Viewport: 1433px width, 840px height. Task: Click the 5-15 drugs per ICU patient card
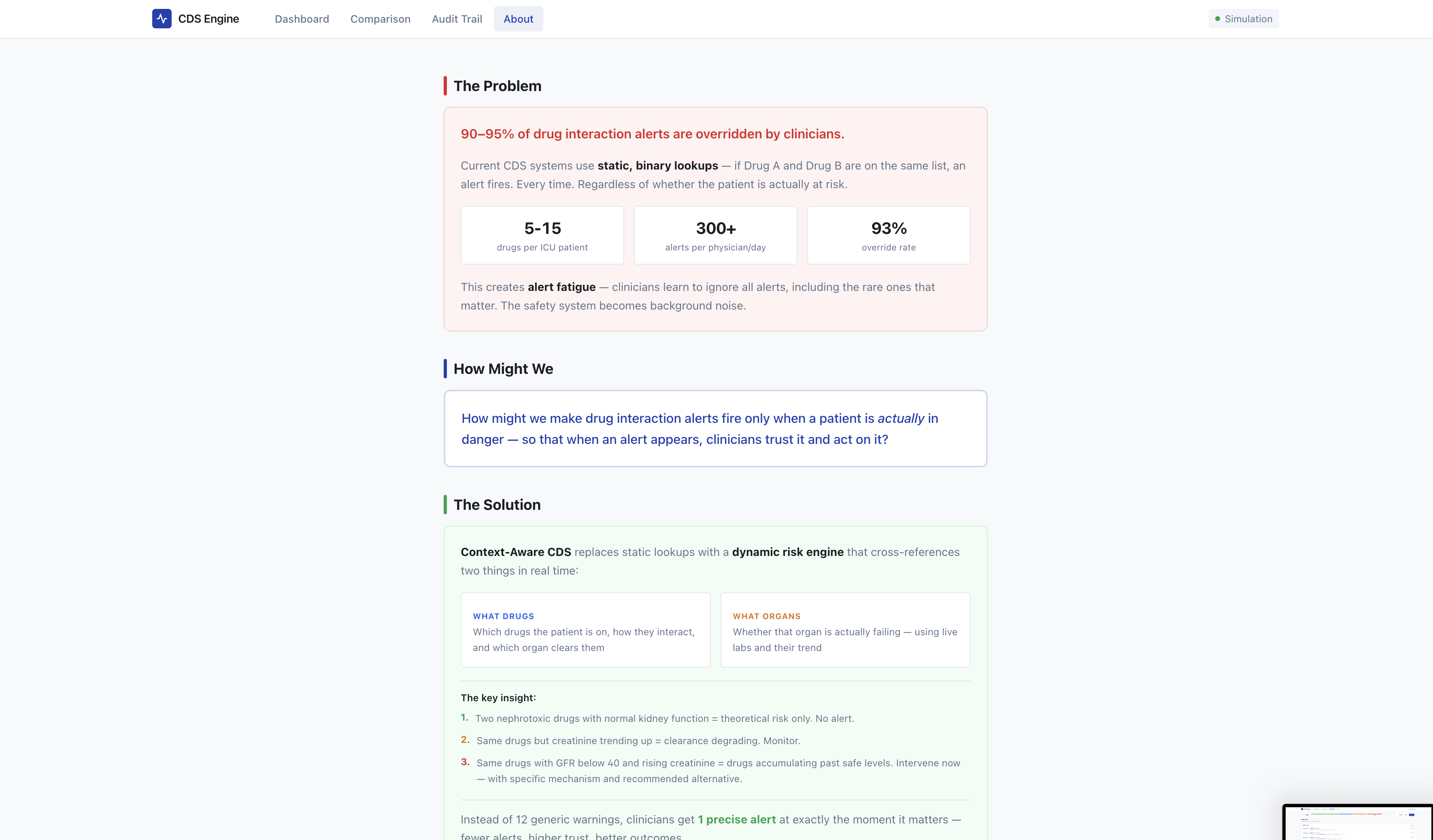click(542, 235)
